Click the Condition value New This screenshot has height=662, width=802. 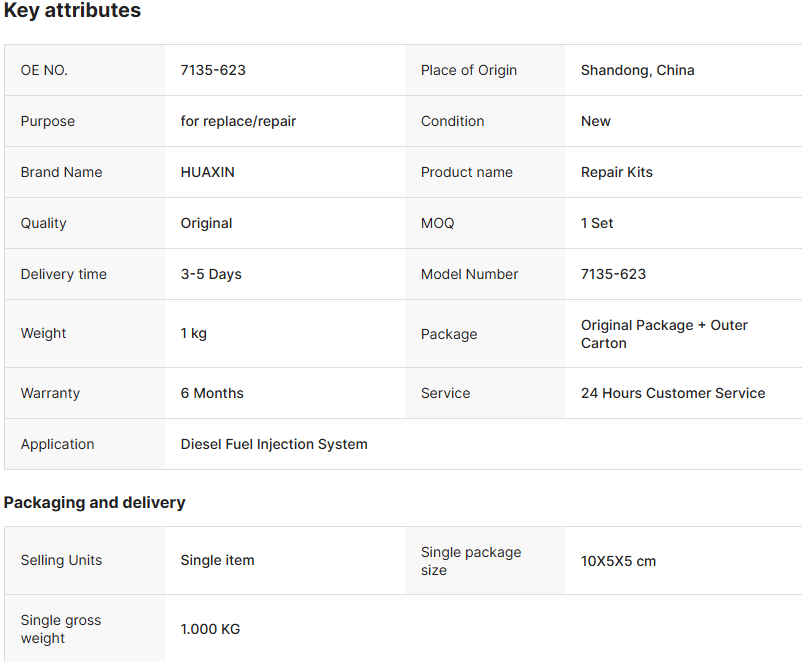point(595,121)
